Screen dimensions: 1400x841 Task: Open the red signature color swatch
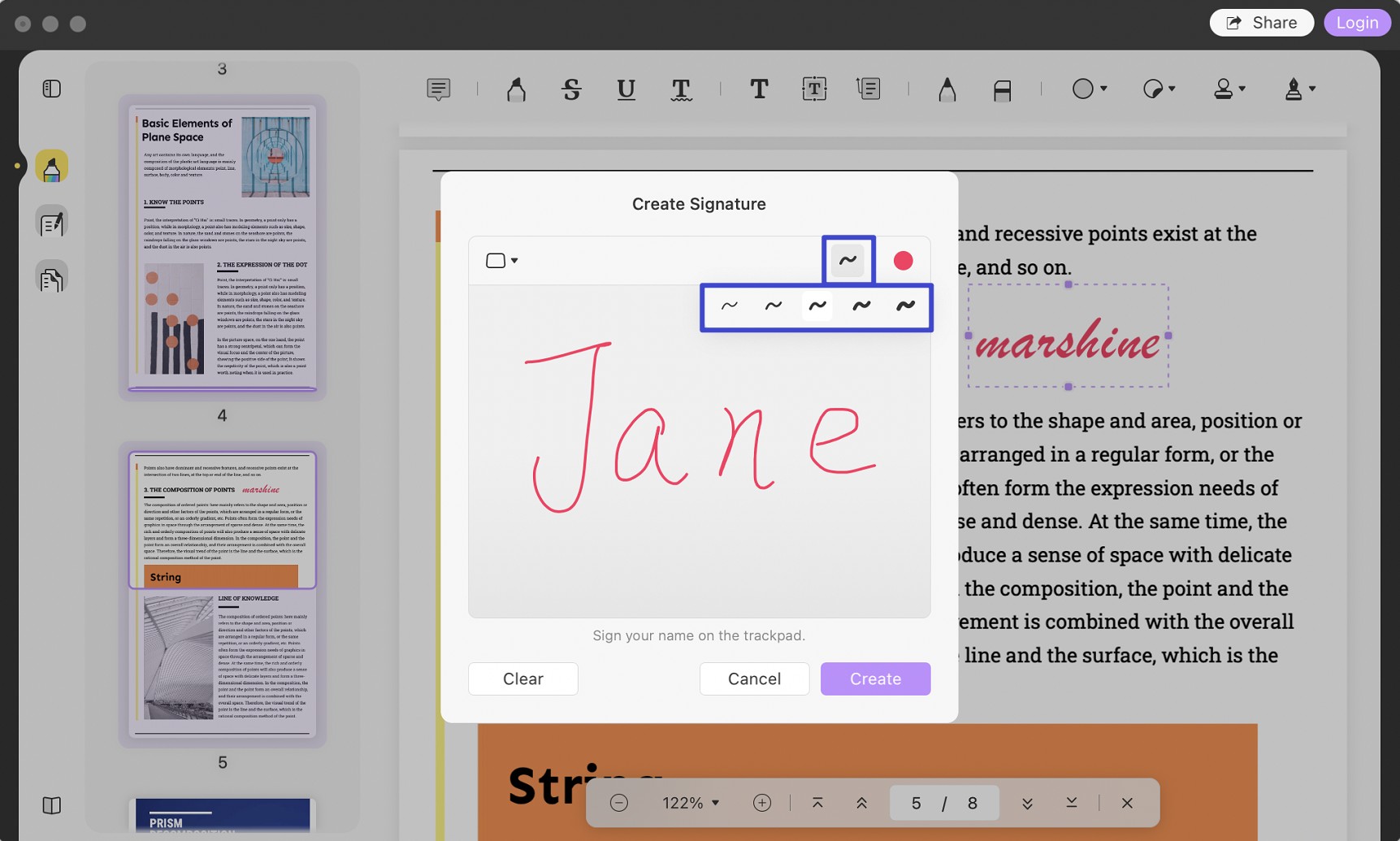[x=903, y=261]
